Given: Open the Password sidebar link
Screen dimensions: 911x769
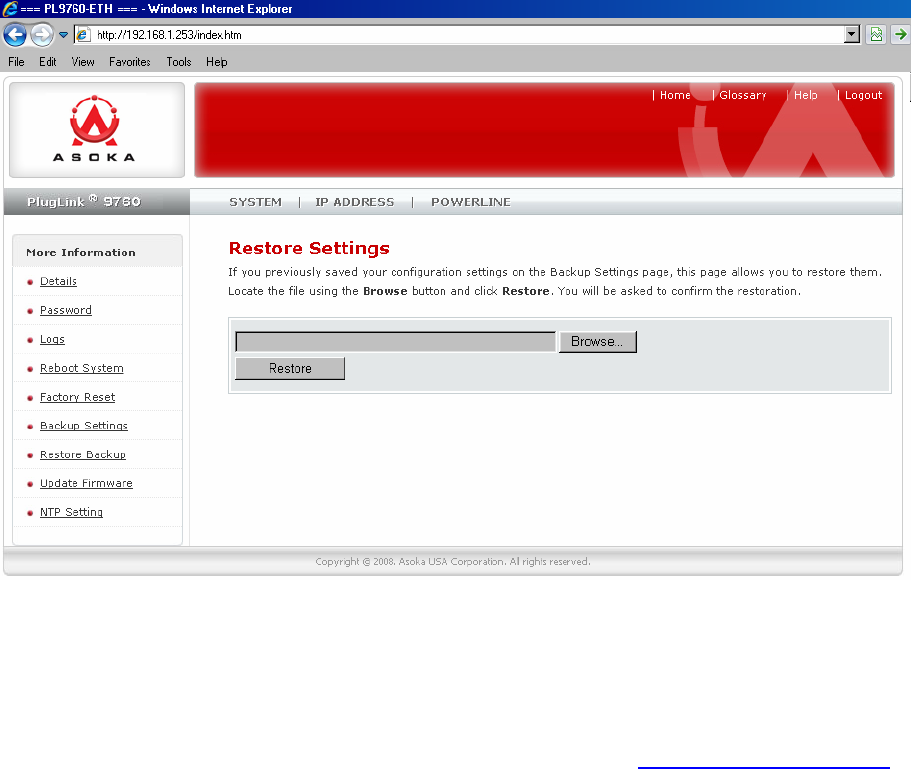Looking at the screenshot, I should coord(66,310).
